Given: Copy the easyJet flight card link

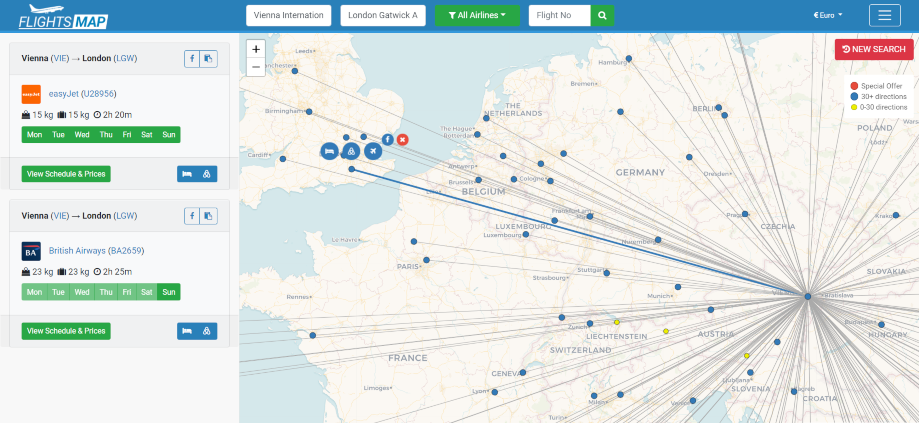Looking at the screenshot, I should click(x=209, y=59).
